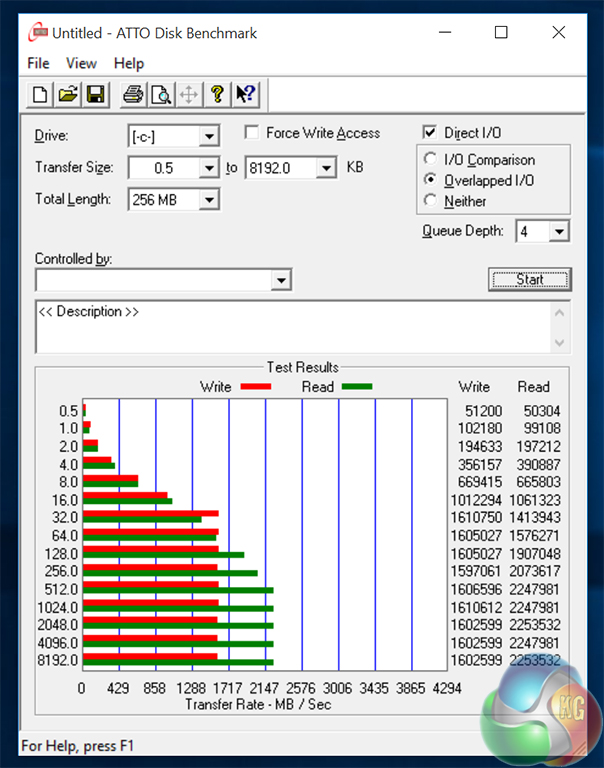The width and height of the screenshot is (604, 768).
Task: Click the yellow question mark Help icon
Action: [217, 94]
